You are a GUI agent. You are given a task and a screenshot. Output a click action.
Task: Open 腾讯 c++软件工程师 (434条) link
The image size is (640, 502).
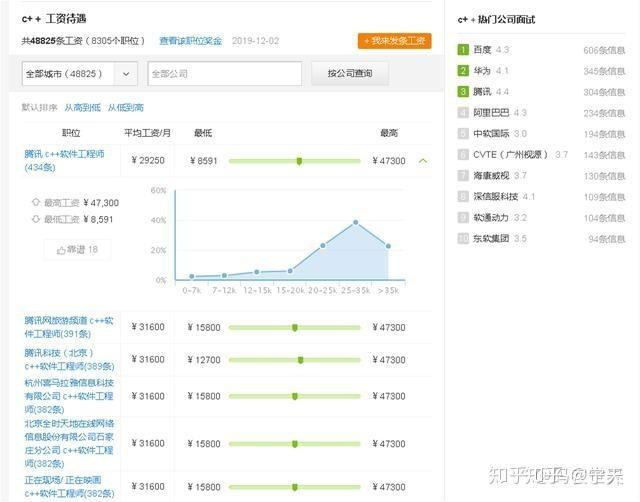[x=64, y=160]
